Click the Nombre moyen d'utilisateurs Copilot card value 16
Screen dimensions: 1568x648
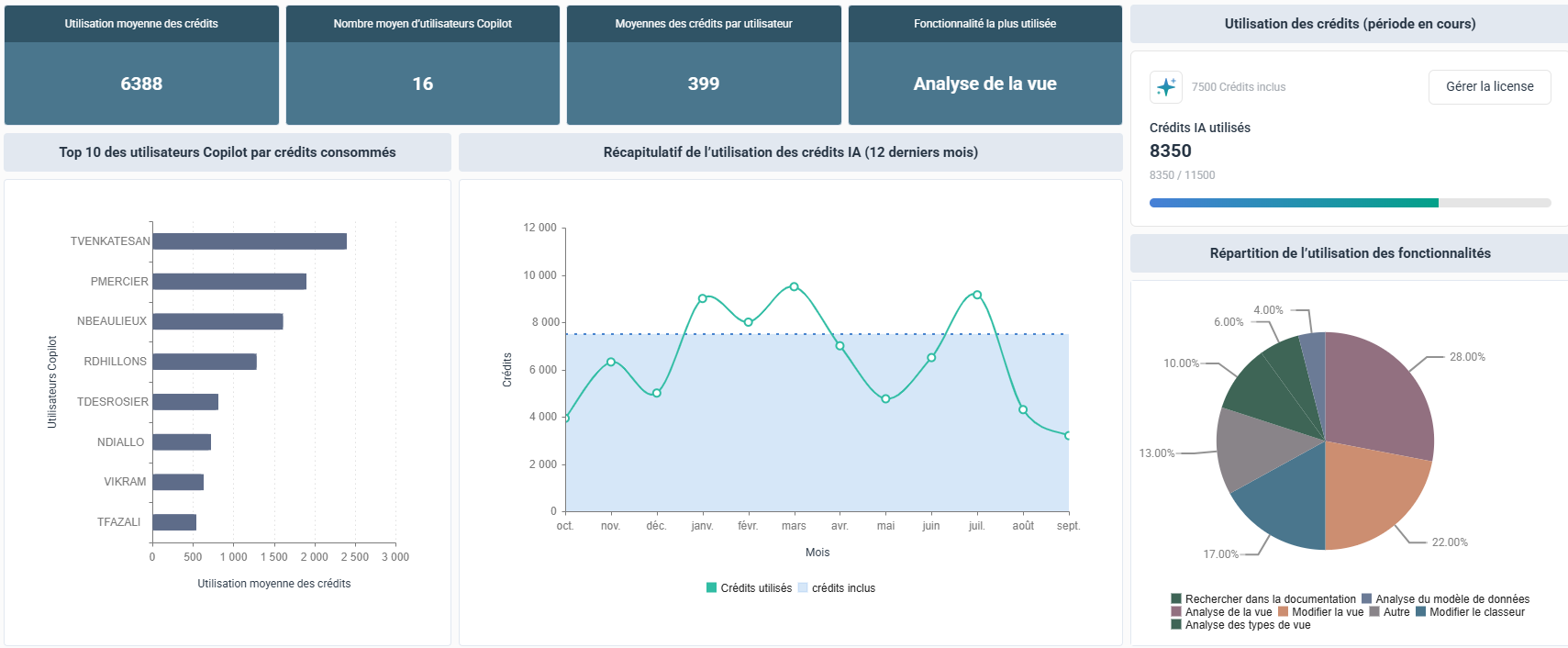422,84
